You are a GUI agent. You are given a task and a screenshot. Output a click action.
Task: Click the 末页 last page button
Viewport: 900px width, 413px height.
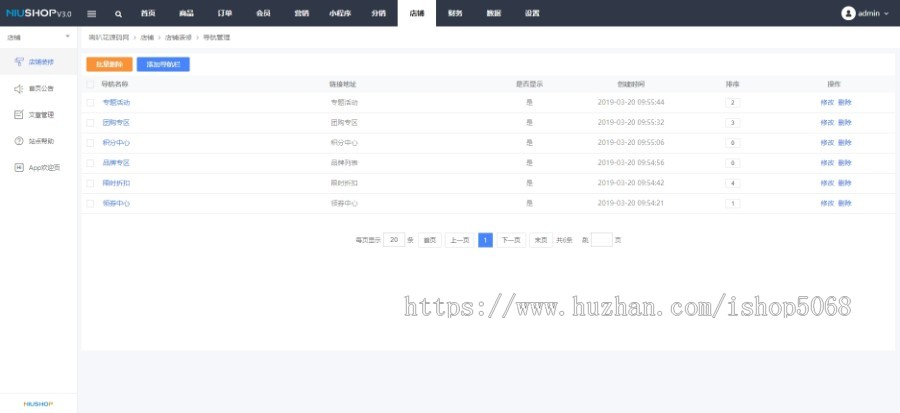[x=541, y=240]
